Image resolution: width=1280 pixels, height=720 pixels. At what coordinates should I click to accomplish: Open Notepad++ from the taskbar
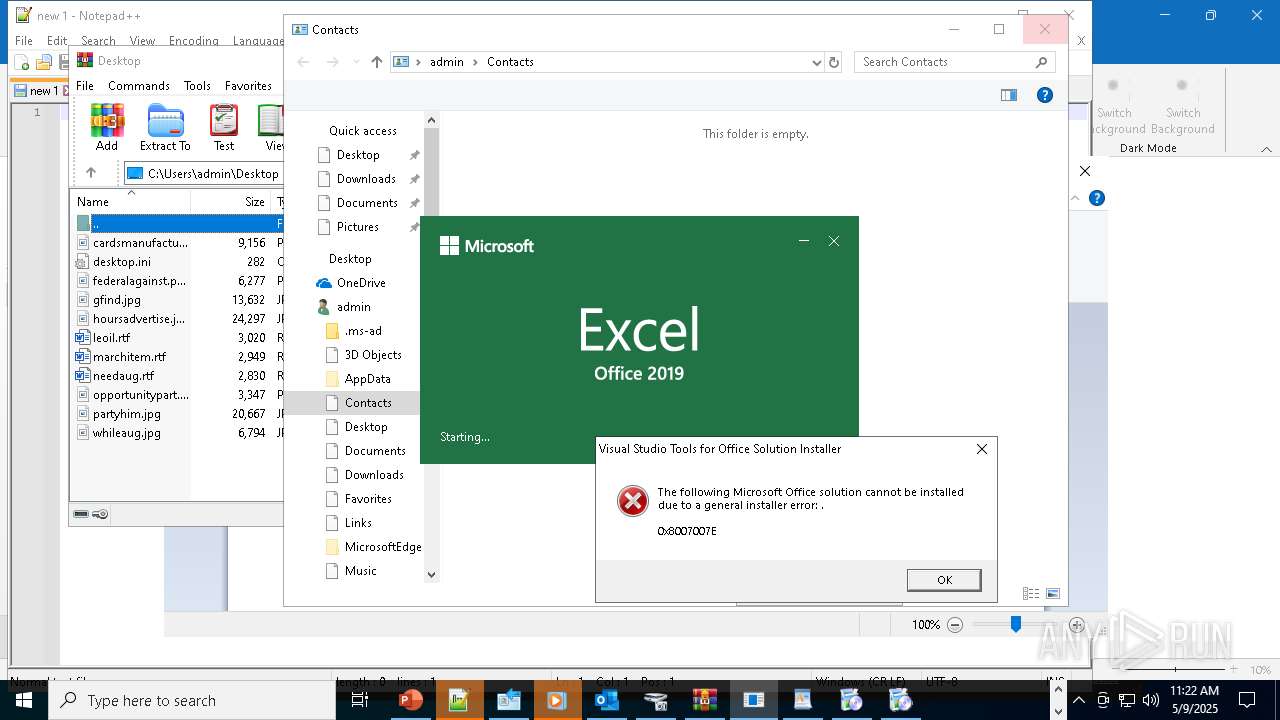tap(459, 700)
